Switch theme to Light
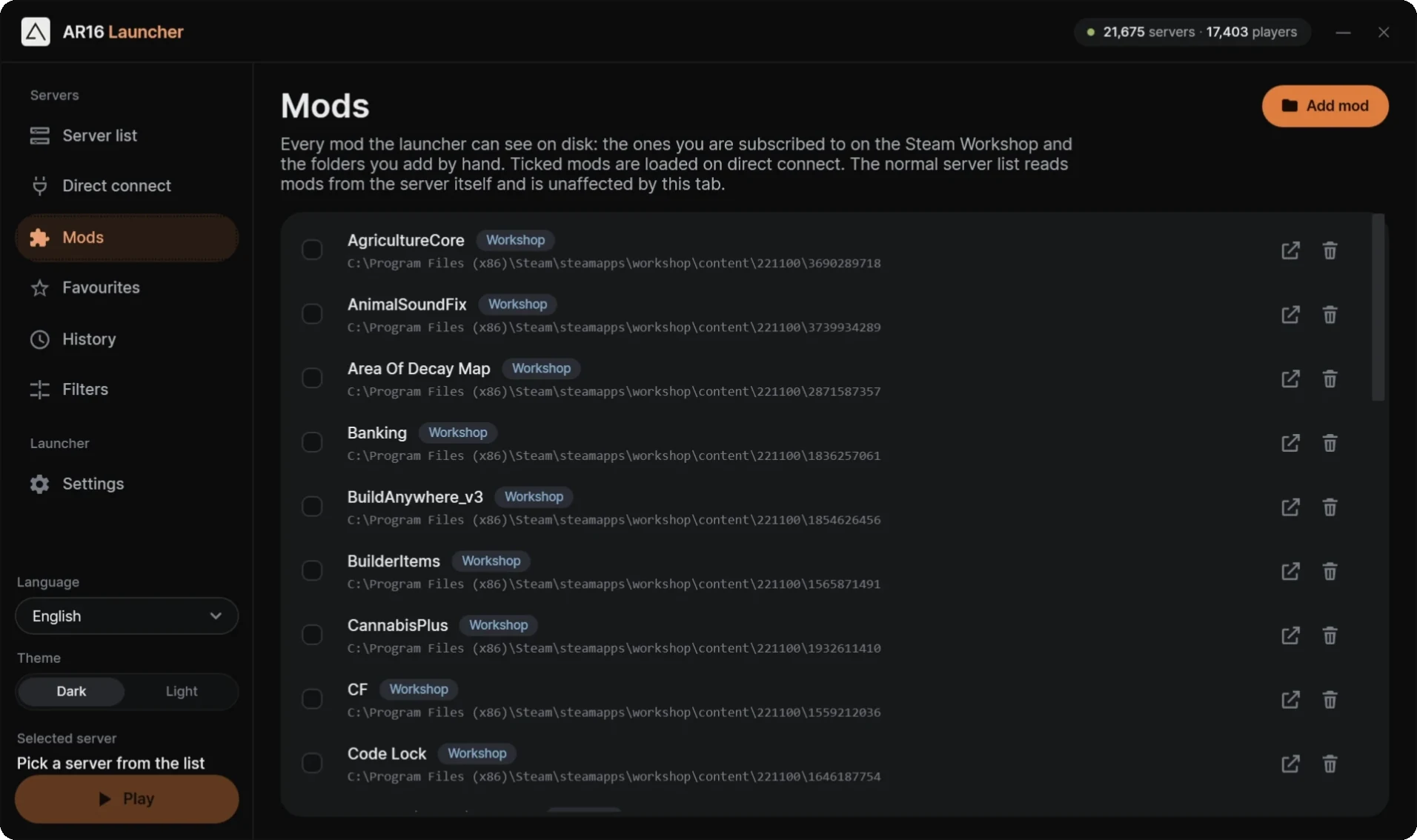This screenshot has width=1417, height=840. point(182,691)
